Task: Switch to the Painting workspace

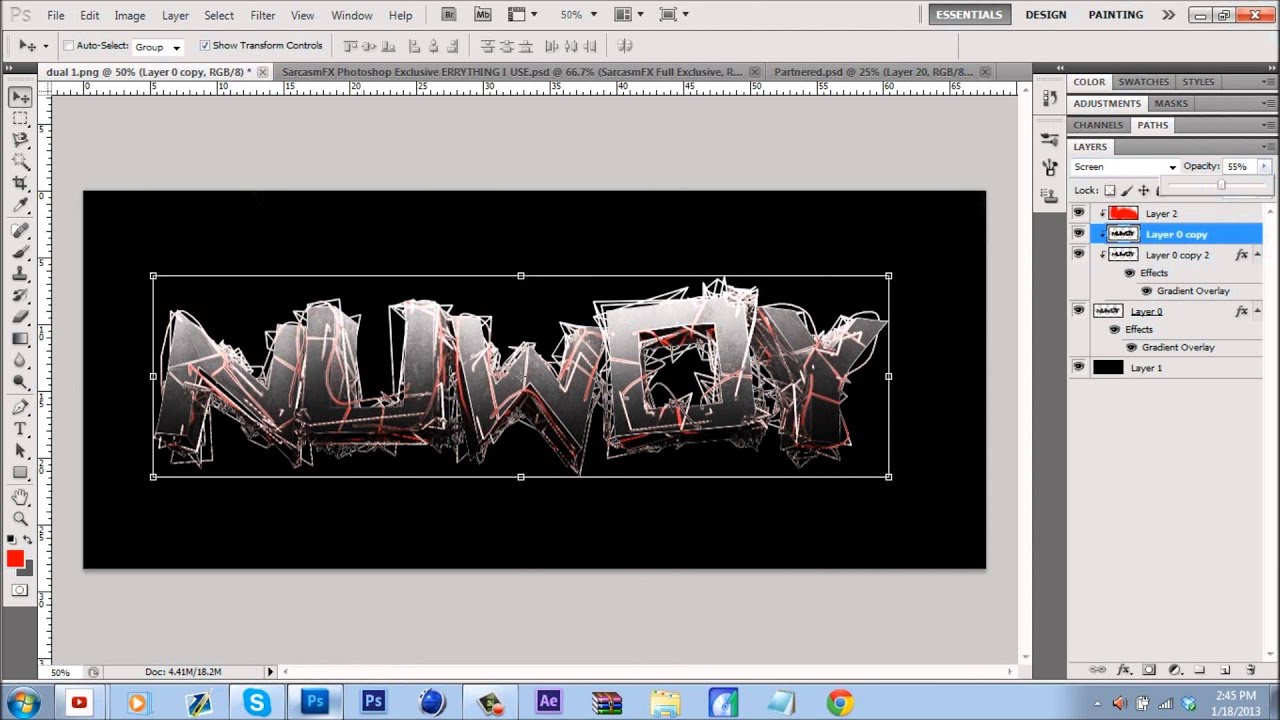Action: coord(1116,15)
